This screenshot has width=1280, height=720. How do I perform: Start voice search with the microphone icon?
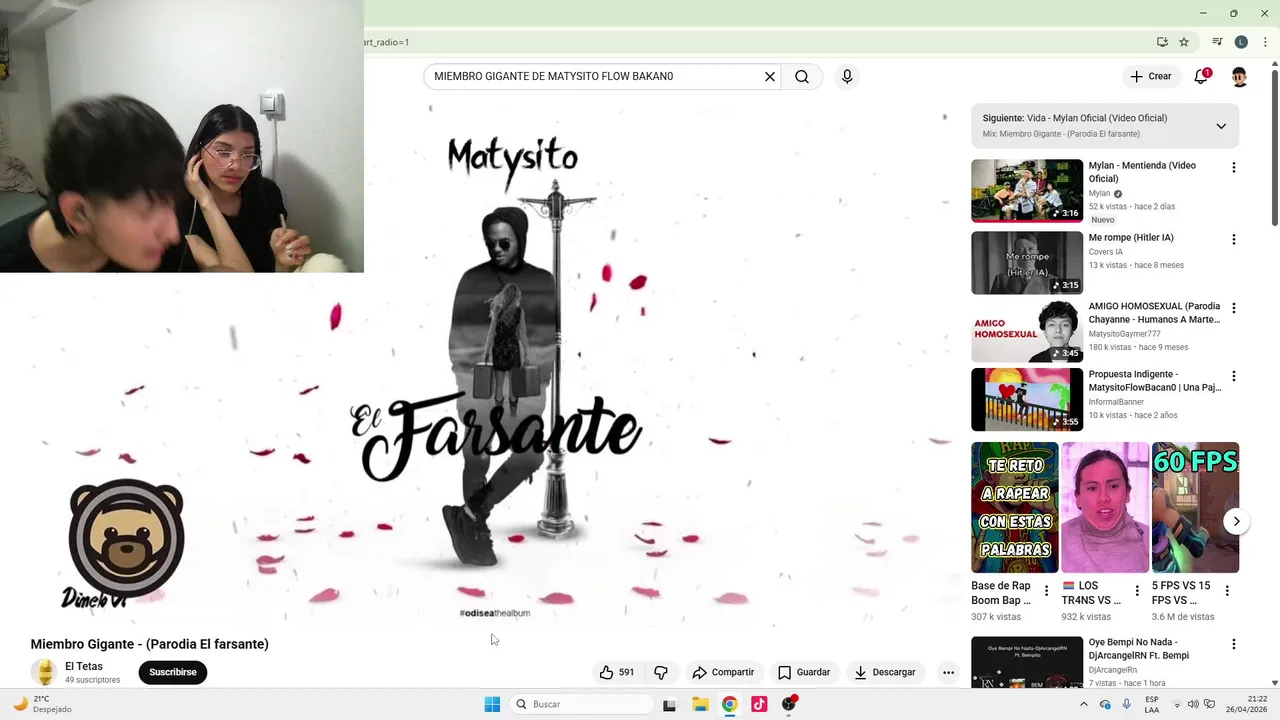click(847, 77)
